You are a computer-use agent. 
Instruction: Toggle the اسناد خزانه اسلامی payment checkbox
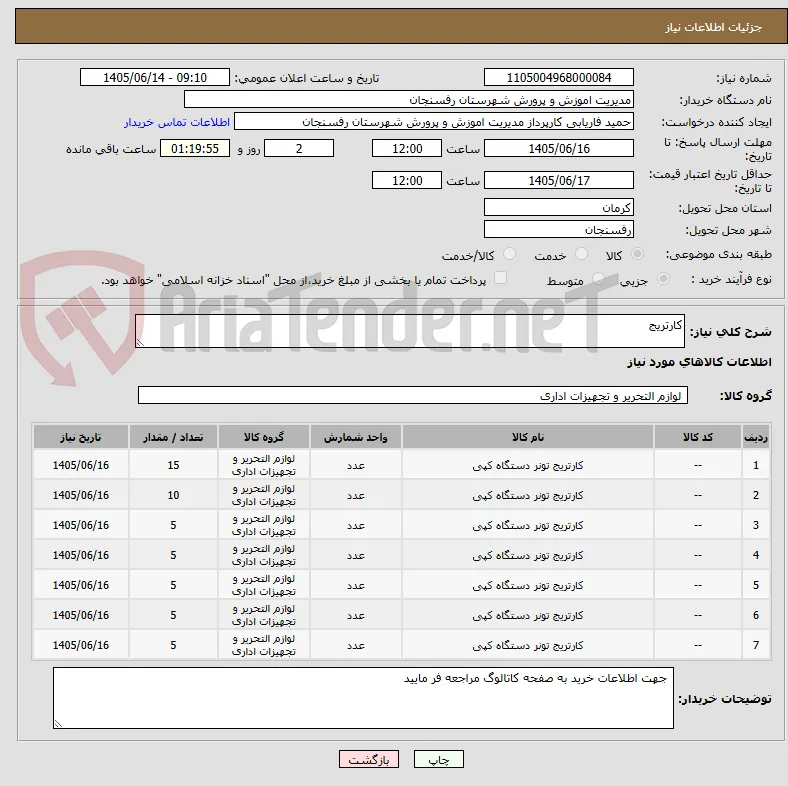tap(501, 278)
